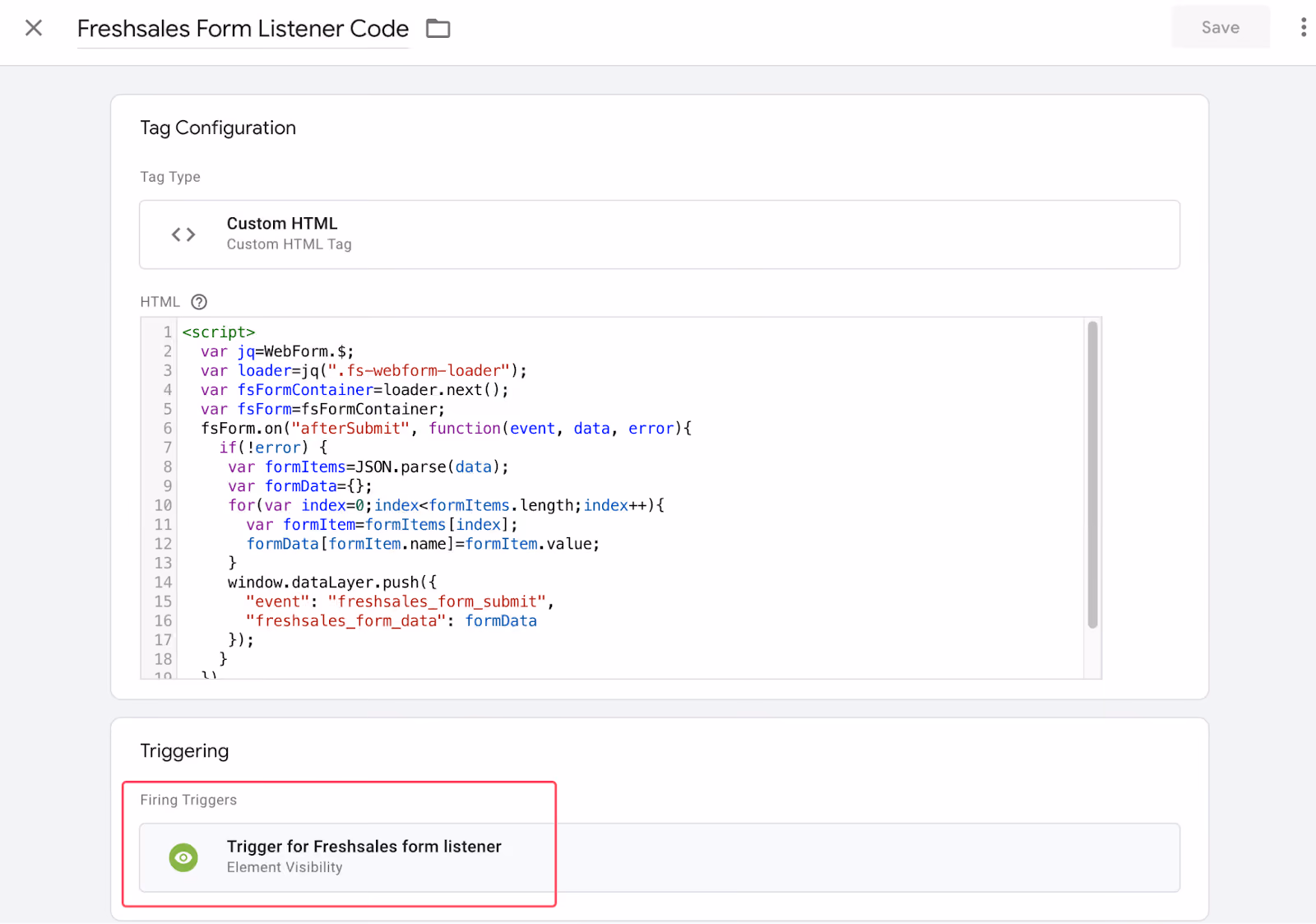Click the Element Visibility subtitle text
Screen dimensions: 1316x924
pyautogui.click(x=285, y=868)
